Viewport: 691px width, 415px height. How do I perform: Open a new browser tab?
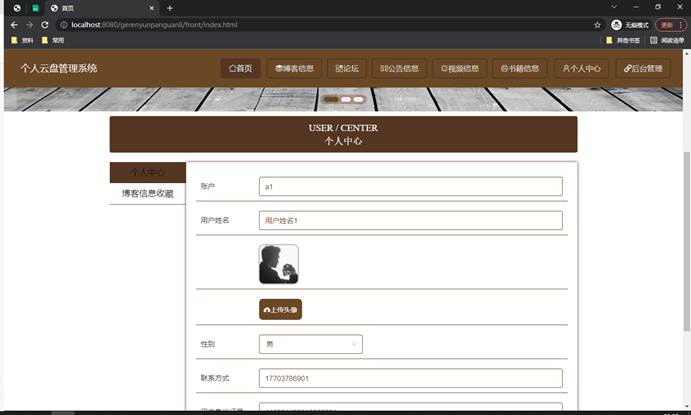pyautogui.click(x=170, y=8)
